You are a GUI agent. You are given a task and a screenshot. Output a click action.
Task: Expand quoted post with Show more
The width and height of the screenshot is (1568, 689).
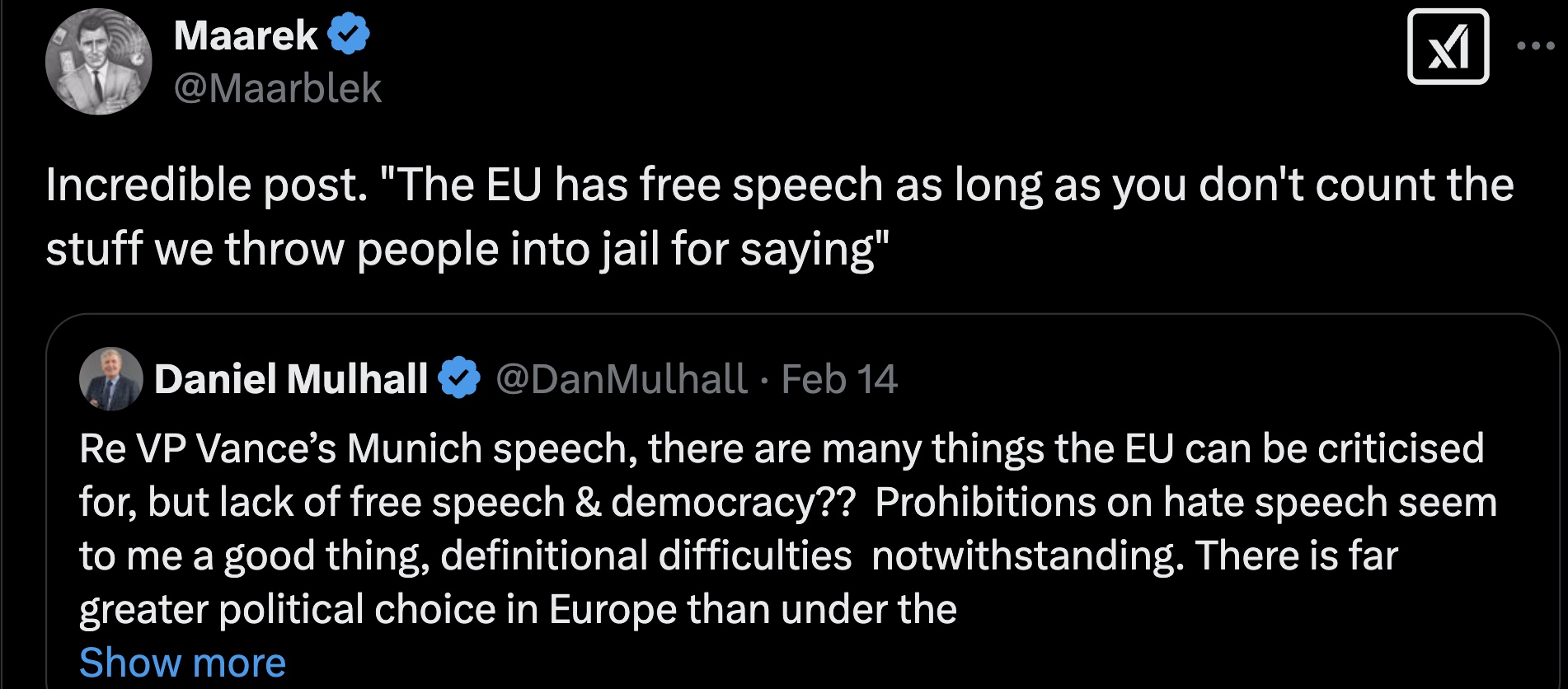tap(182, 663)
